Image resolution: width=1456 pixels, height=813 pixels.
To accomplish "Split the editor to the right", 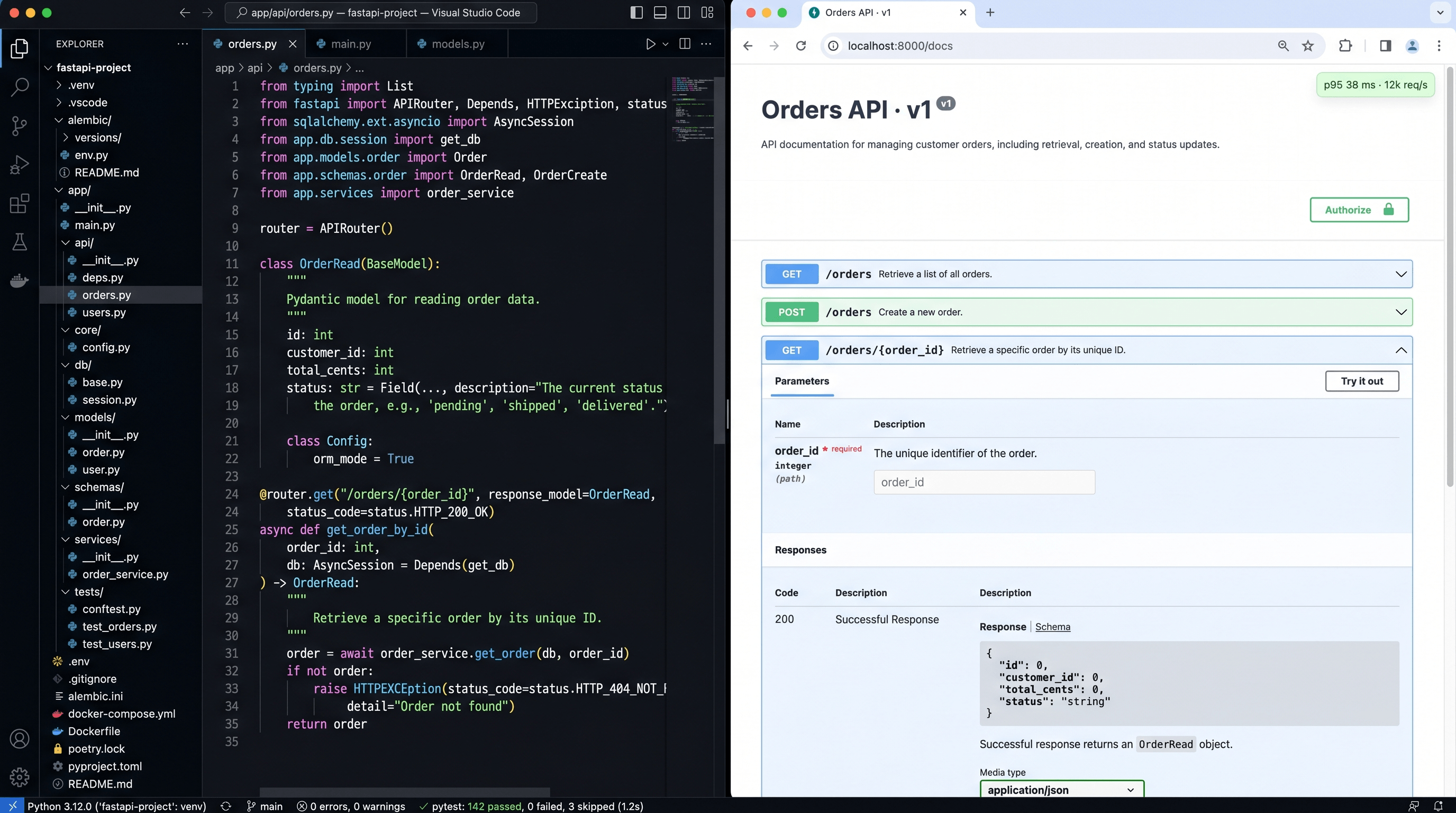I will (x=685, y=43).
